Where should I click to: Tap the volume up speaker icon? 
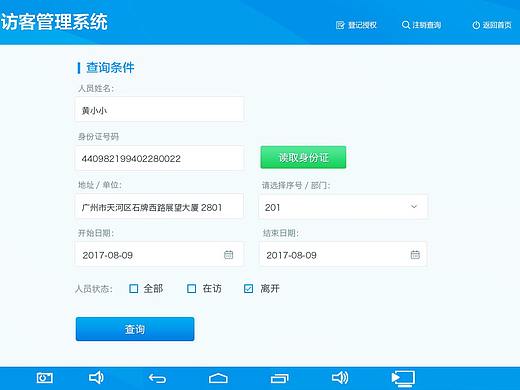pos(340,378)
